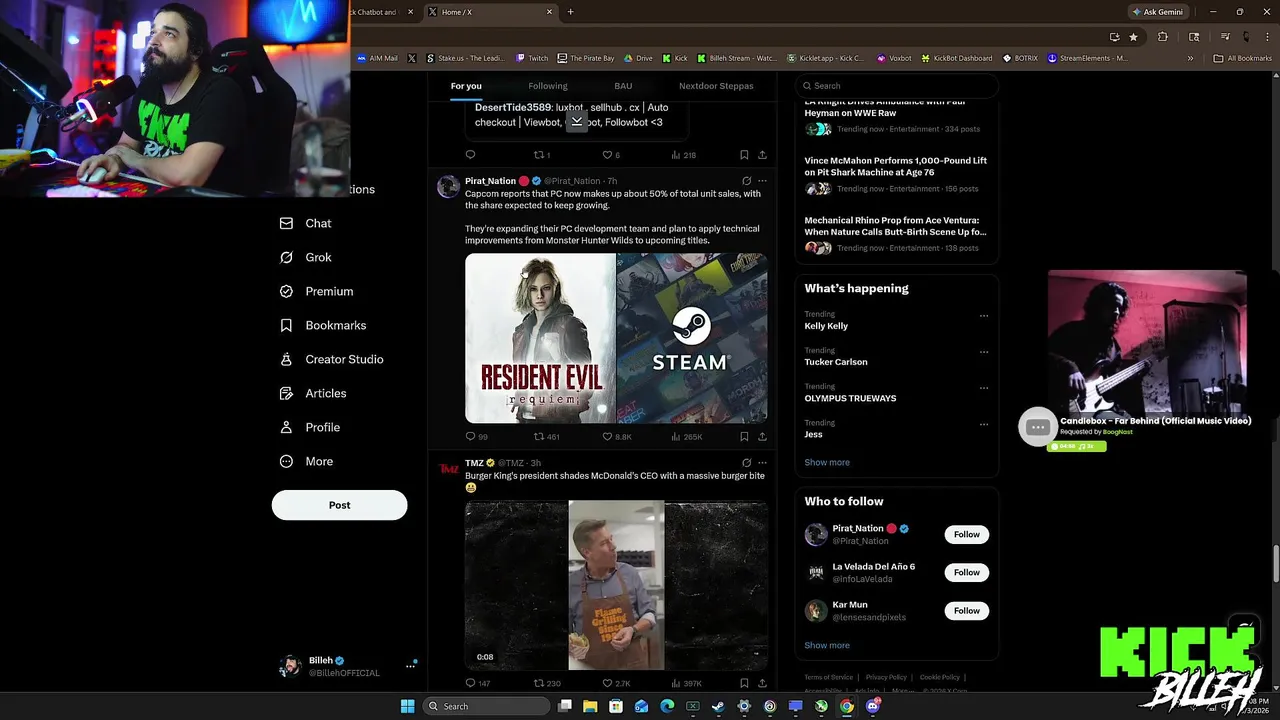The width and height of the screenshot is (1280, 720).
Task: Open Chrome extensions puzzle icon
Action: tap(1162, 37)
